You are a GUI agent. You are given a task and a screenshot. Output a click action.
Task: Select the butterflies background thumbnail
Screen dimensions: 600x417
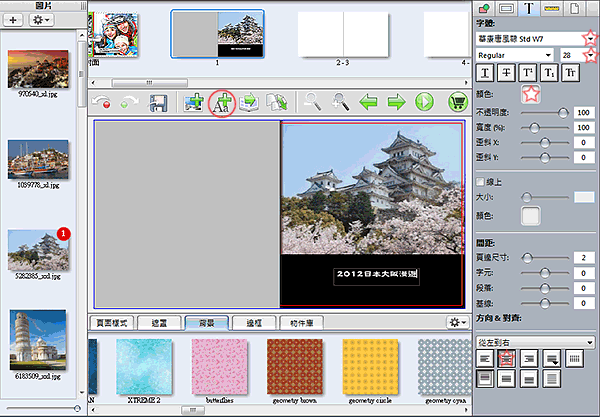tap(219, 367)
